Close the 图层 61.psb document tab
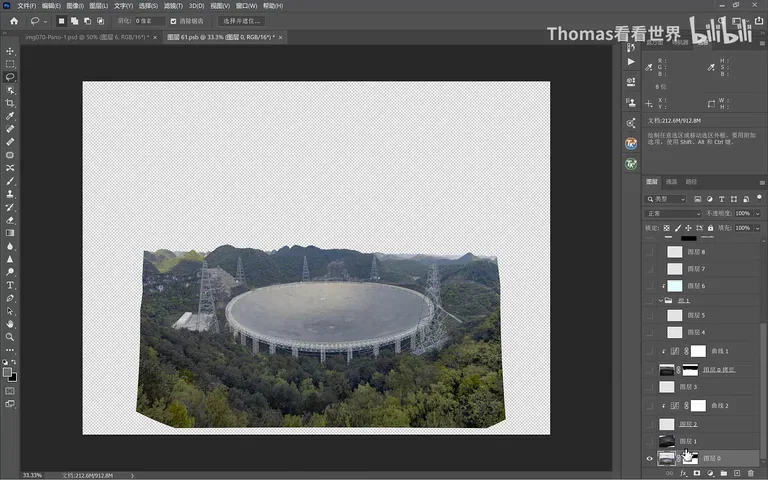Image resolution: width=768 pixels, height=480 pixels. 280,37
